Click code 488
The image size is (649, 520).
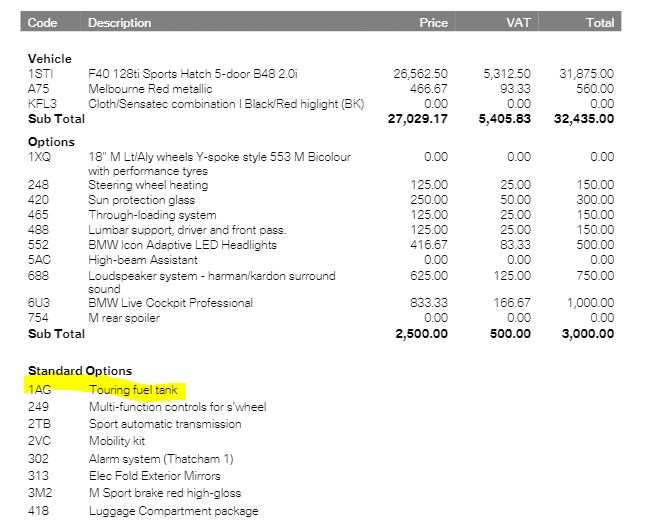point(38,229)
